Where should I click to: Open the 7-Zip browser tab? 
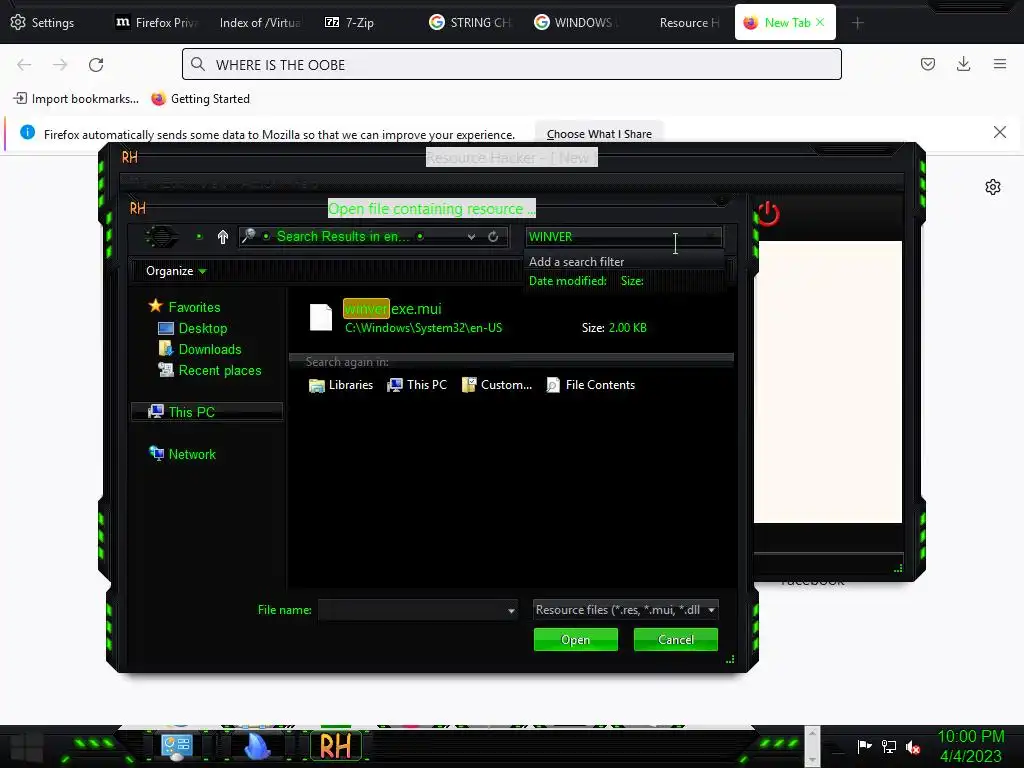pyautogui.click(x=349, y=22)
